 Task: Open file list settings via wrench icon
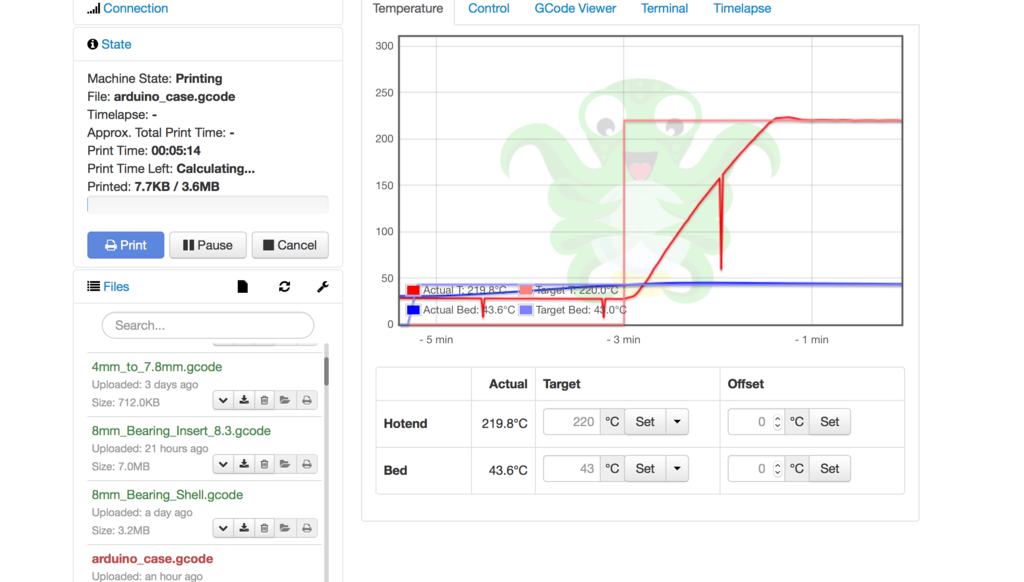[x=322, y=286]
